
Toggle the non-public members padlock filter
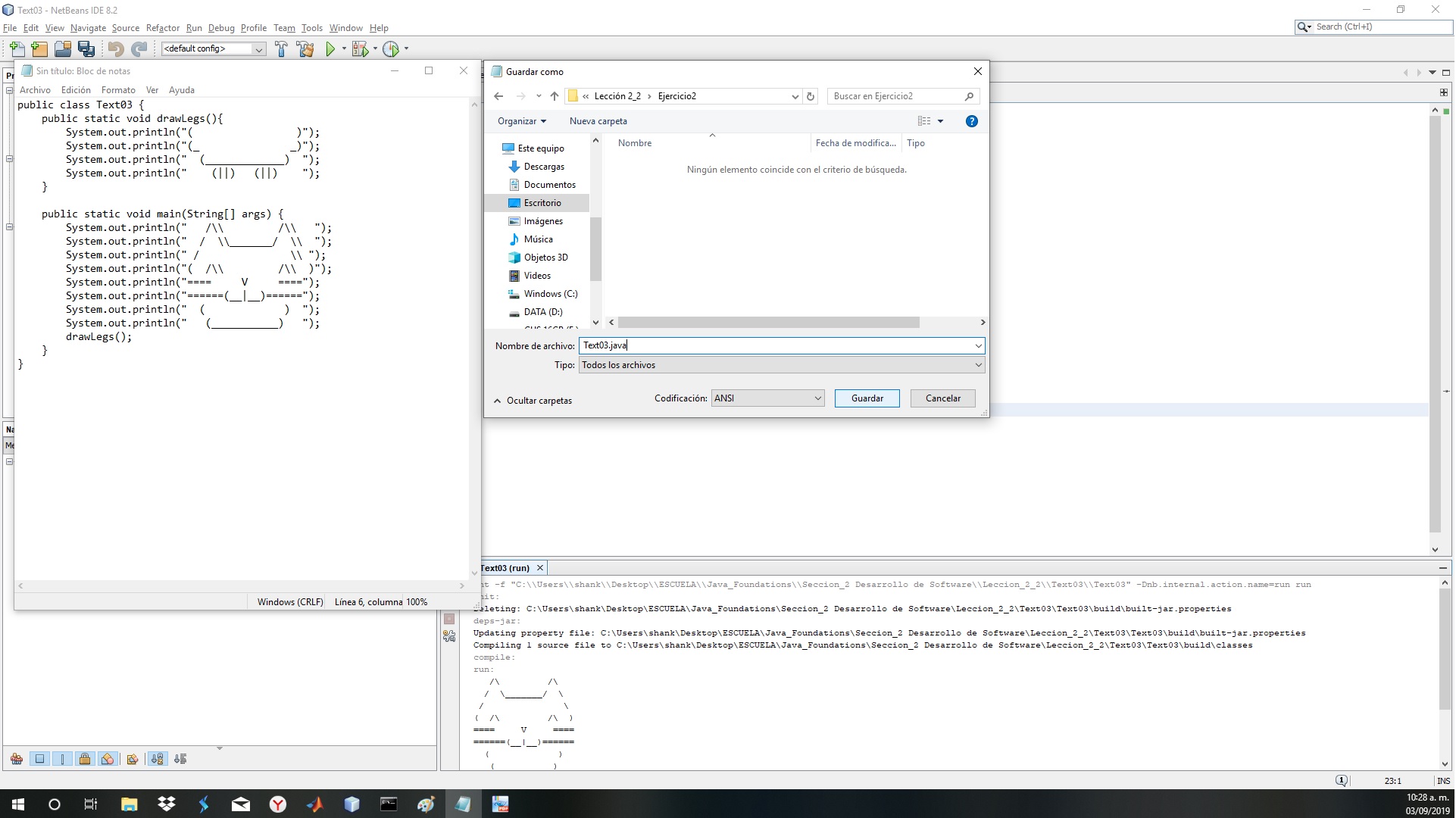tap(85, 759)
